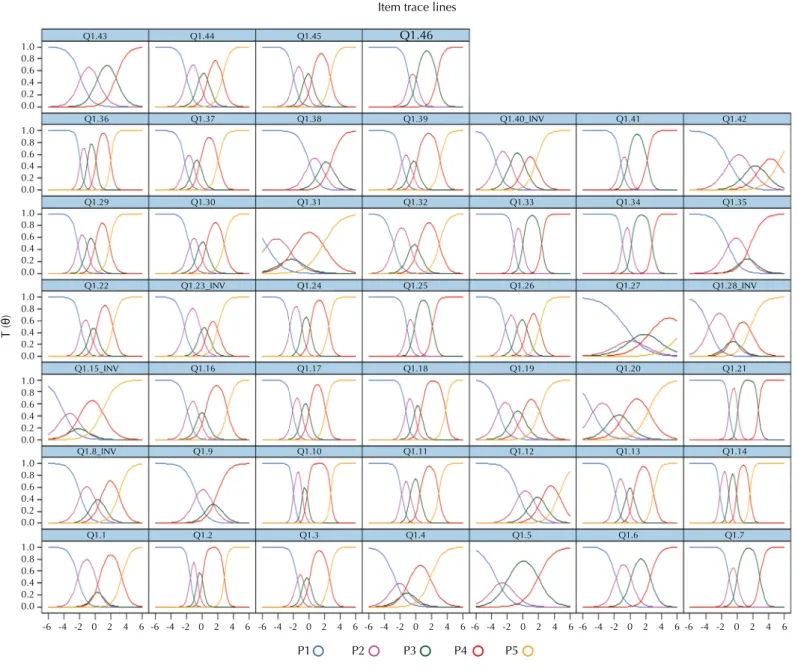This screenshot has width=798, height=671.
Task: Select the Q1.40_INV panel header
Action: click(523, 119)
